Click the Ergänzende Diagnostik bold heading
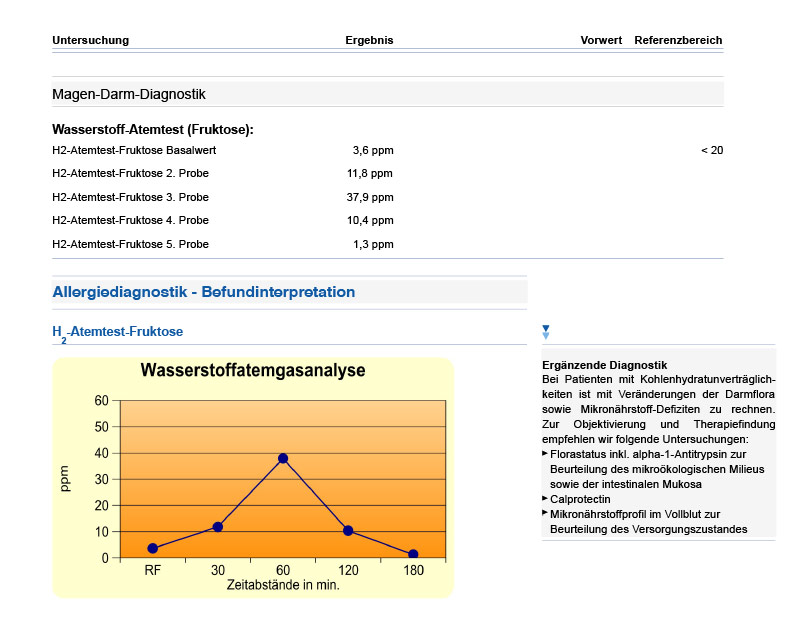Screen dimensions: 800x625 (604, 365)
